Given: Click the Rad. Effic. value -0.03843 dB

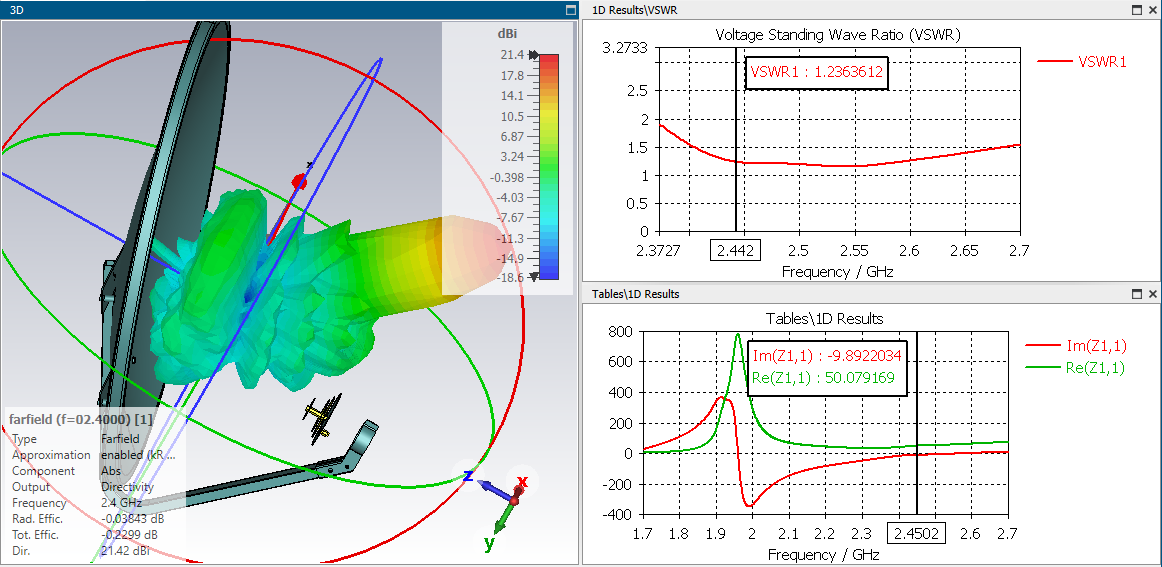Looking at the screenshot, I should click(132, 519).
